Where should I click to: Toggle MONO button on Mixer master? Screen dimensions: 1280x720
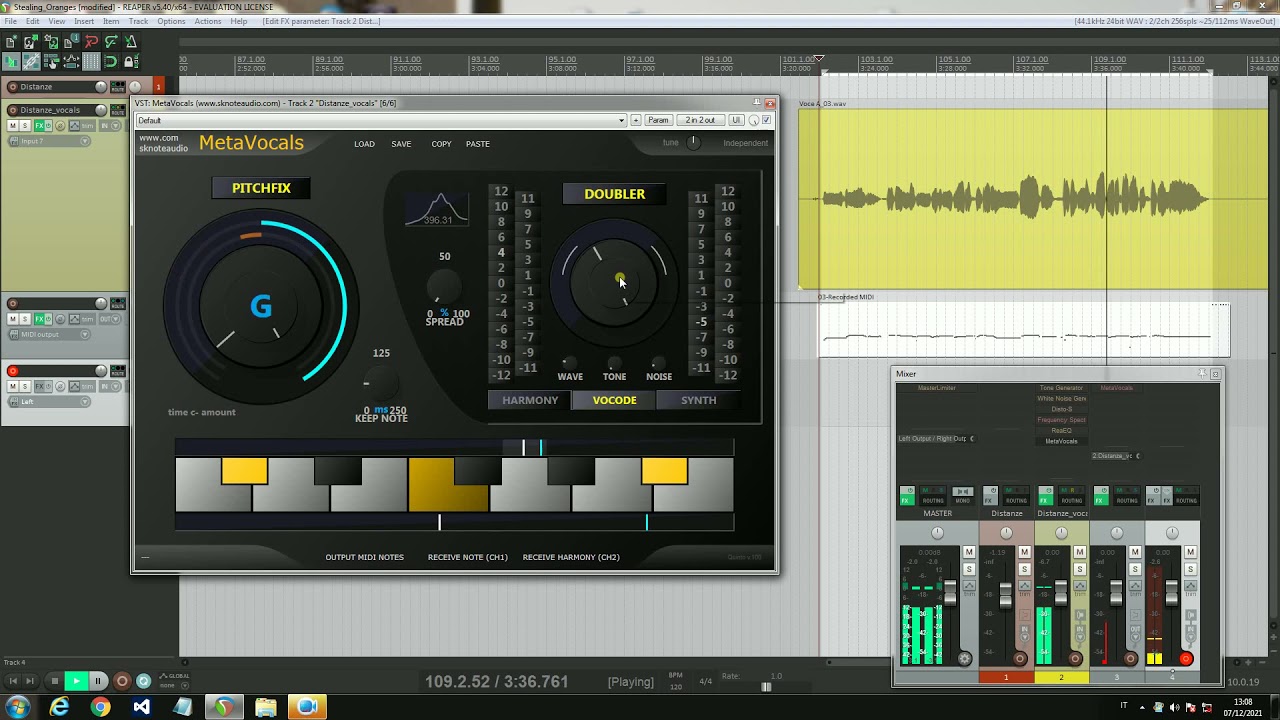(962, 496)
